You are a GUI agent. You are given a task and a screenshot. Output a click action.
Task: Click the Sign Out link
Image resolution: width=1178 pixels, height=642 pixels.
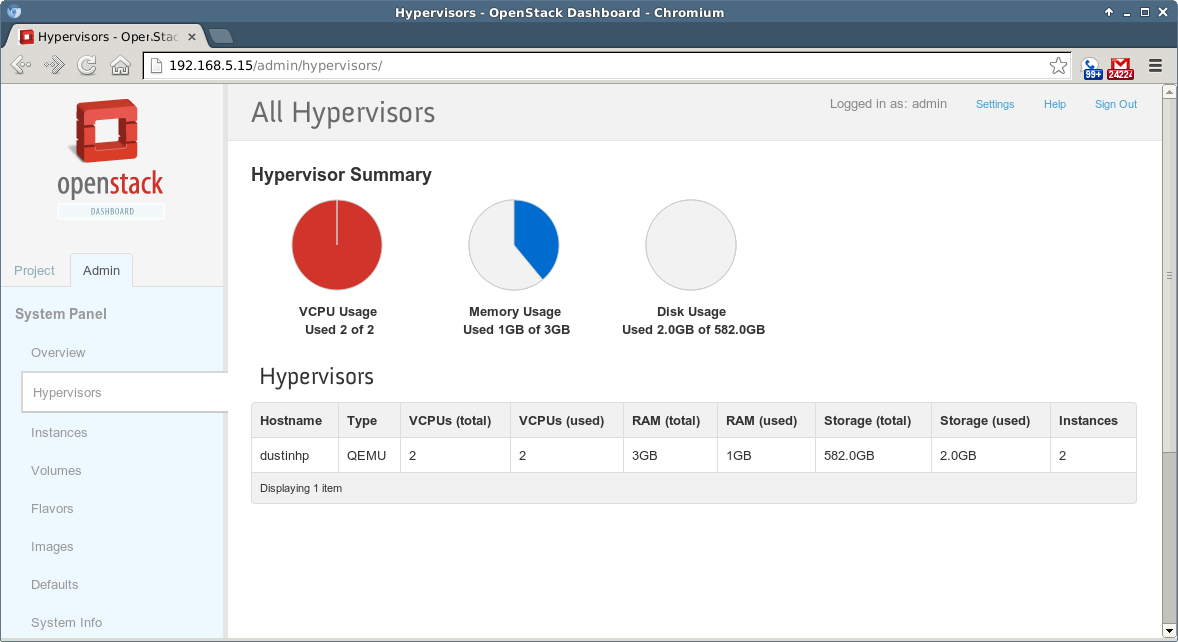(x=1115, y=104)
